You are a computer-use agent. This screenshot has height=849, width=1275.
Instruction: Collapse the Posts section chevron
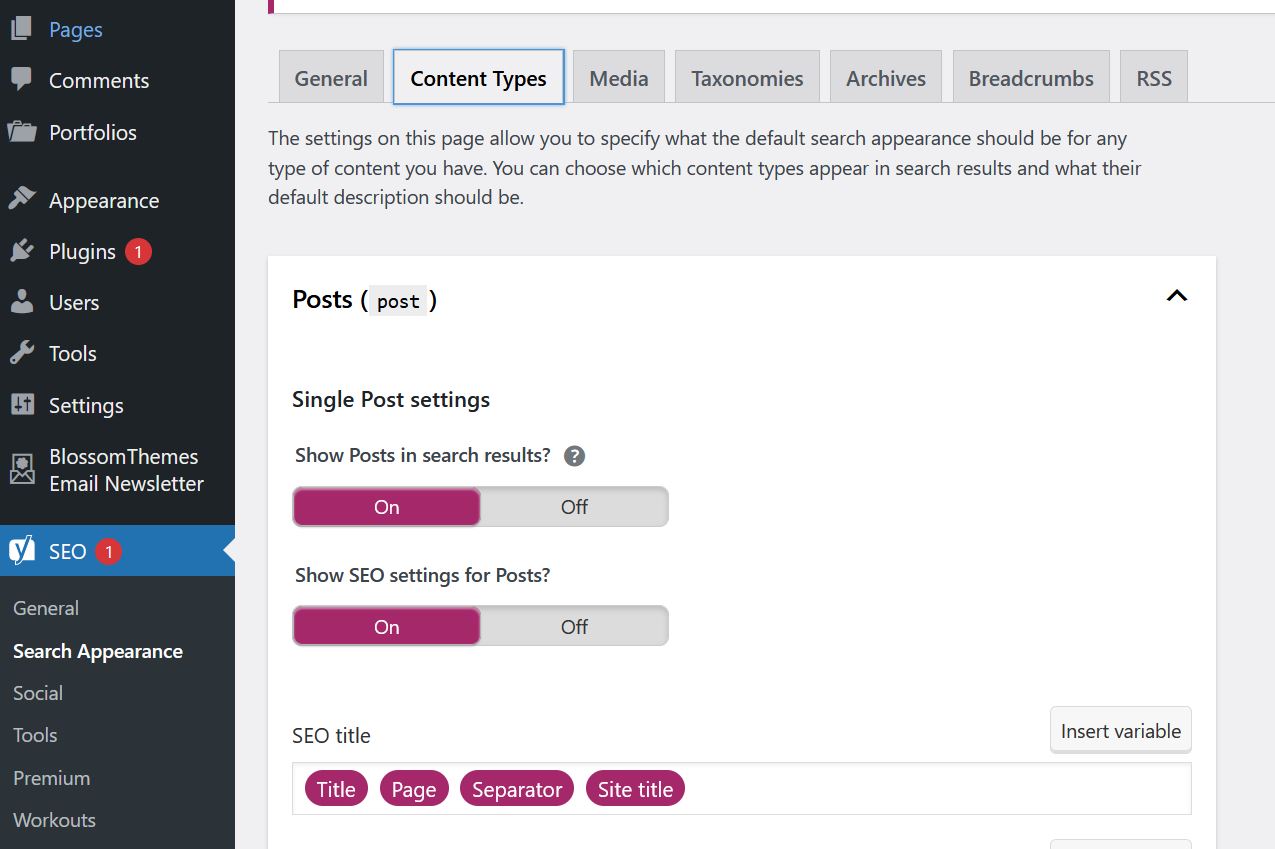point(1177,296)
